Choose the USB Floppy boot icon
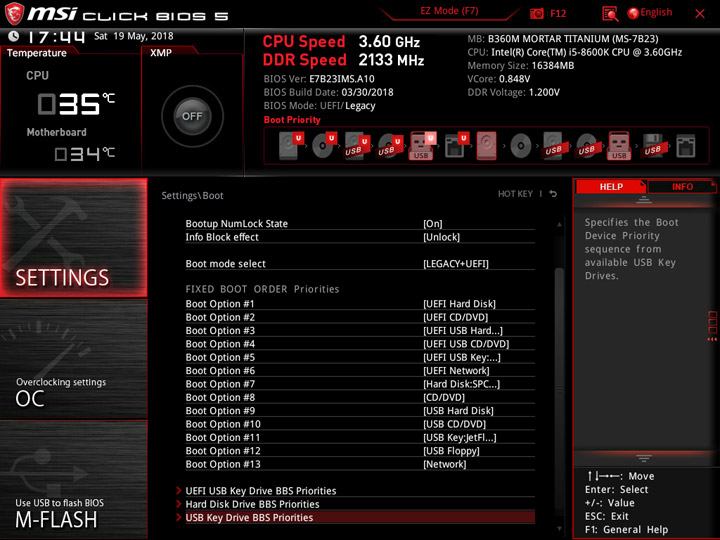Viewport: 720px width, 540px height. pos(652,146)
